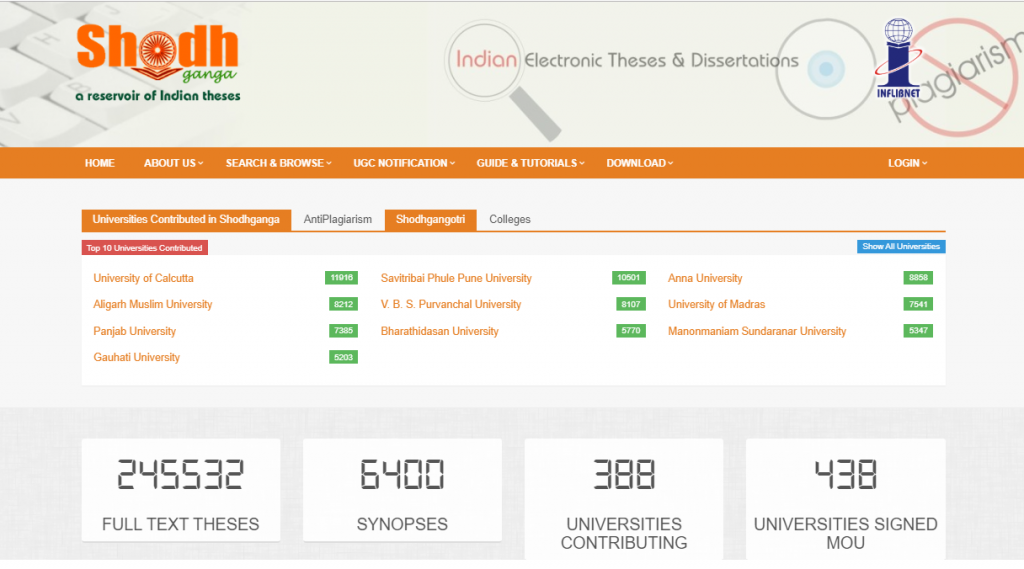Viewport: 1024px width, 569px height.
Task: Open Bharathidasan University link
Action: click(x=440, y=331)
